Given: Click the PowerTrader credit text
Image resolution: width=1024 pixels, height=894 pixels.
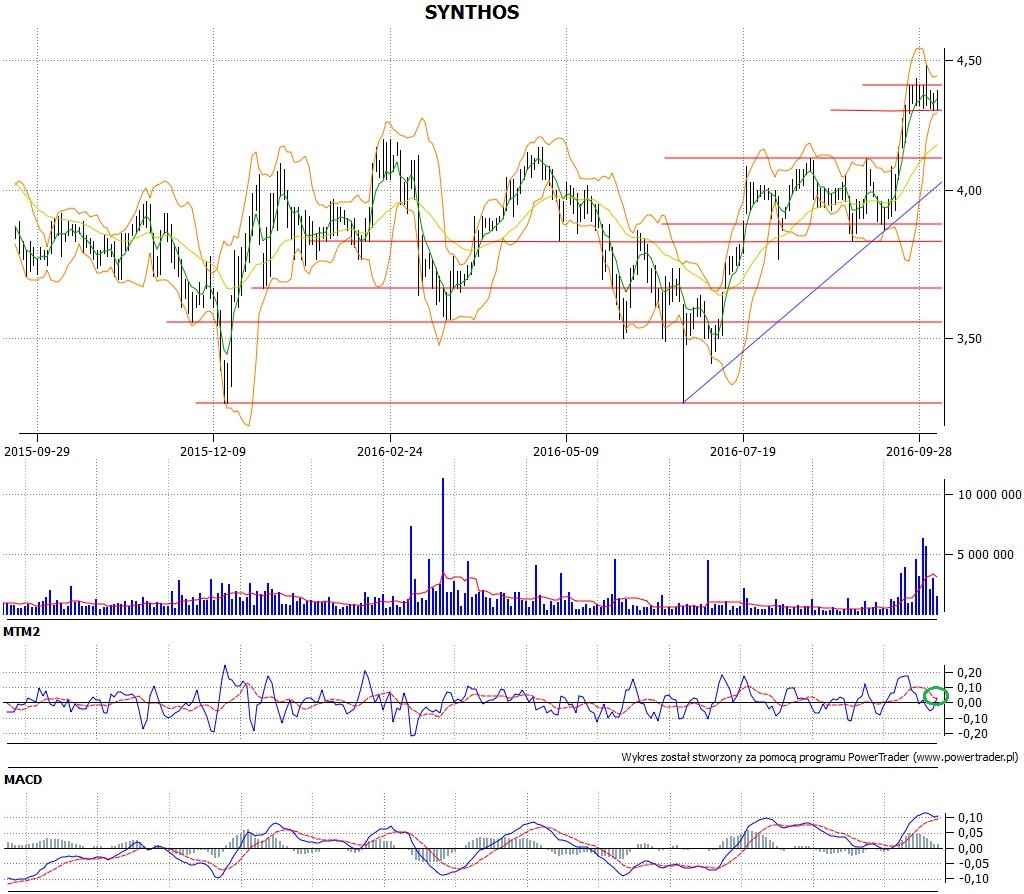Looking at the screenshot, I should (820, 758).
